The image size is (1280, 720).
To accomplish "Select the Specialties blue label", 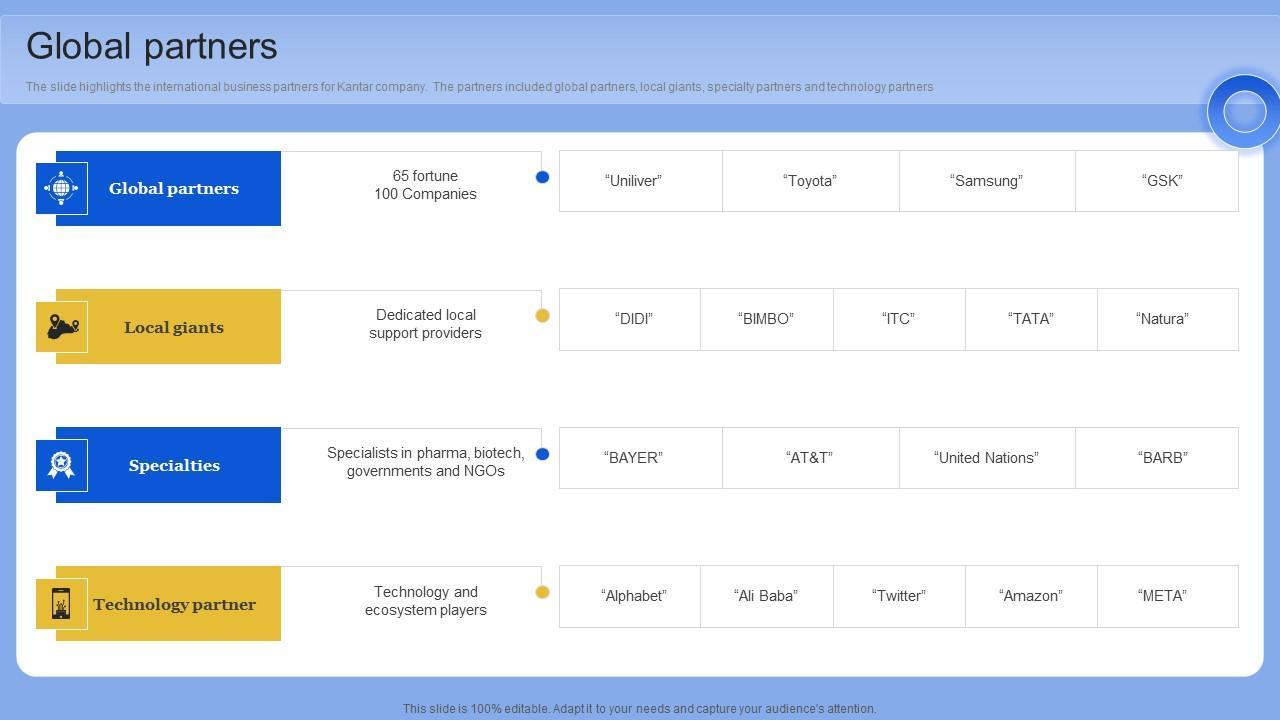I will (168, 465).
